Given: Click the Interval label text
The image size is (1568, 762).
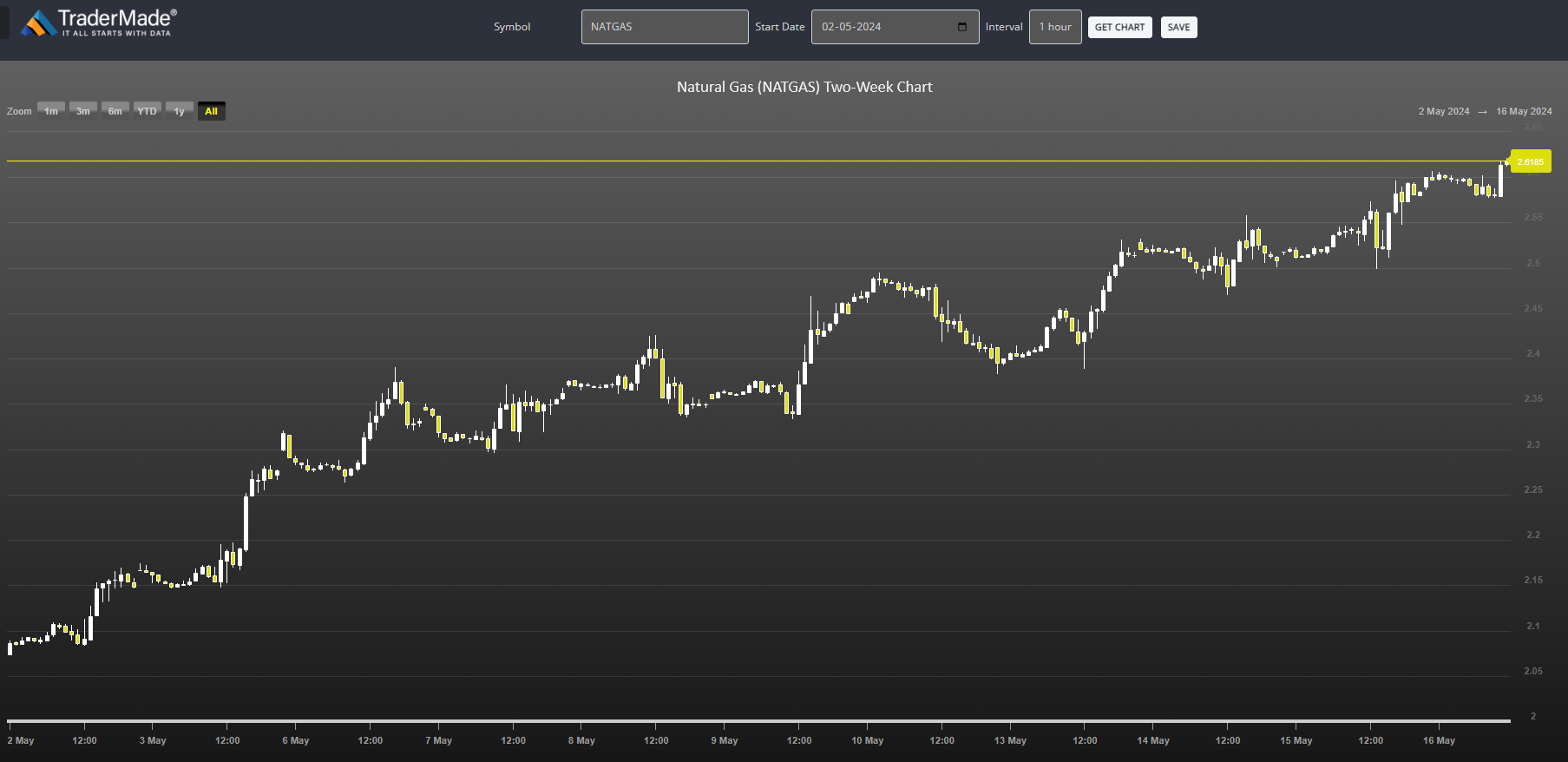Looking at the screenshot, I should 1004,27.
